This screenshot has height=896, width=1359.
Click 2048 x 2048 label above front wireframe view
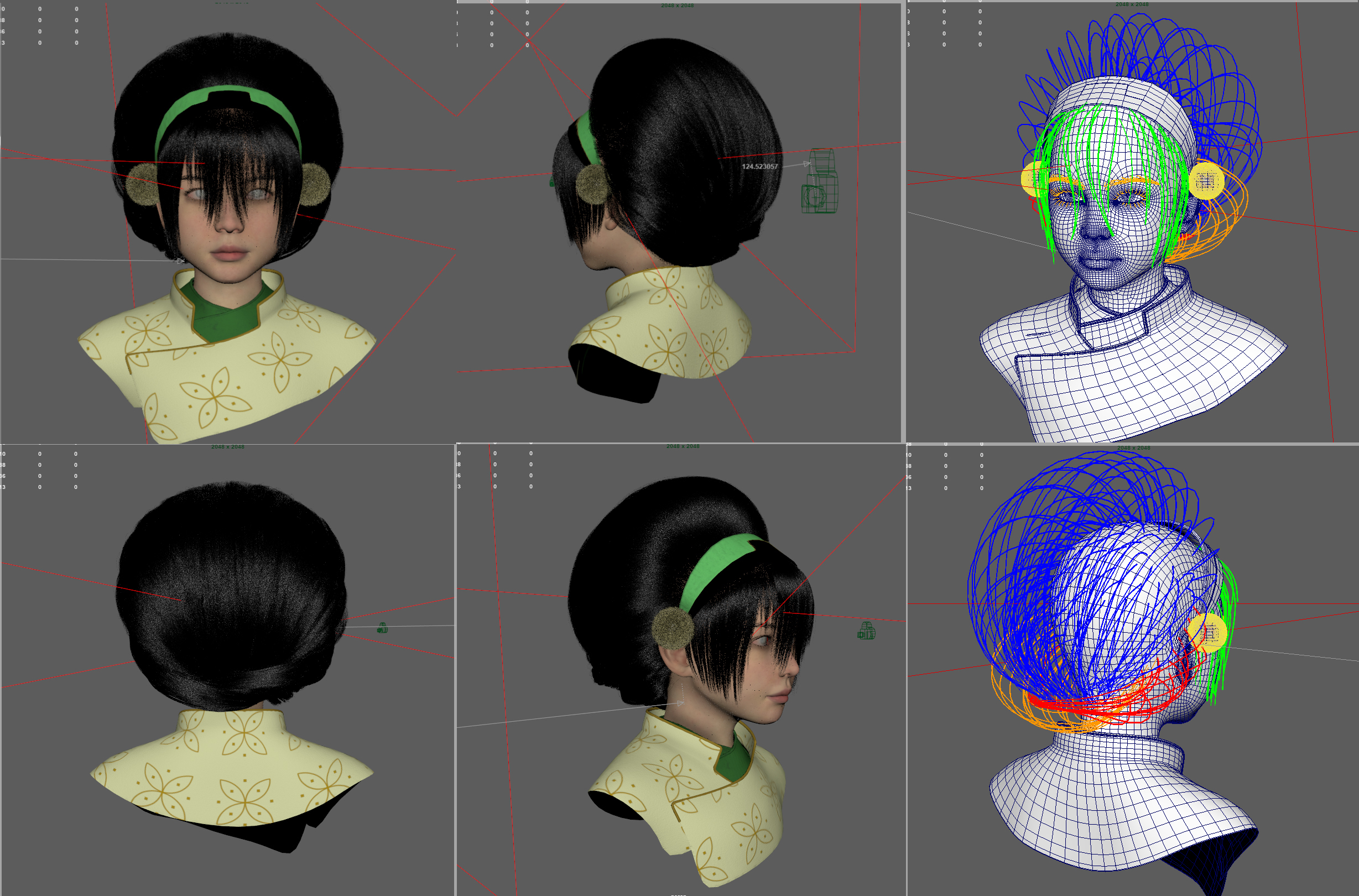point(1132,4)
